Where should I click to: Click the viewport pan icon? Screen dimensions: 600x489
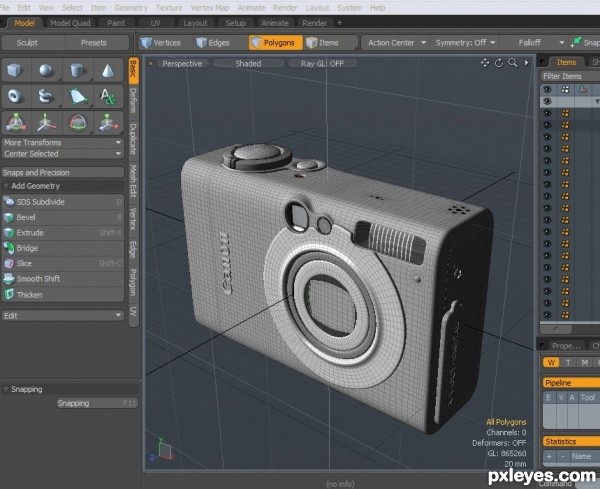(x=485, y=63)
